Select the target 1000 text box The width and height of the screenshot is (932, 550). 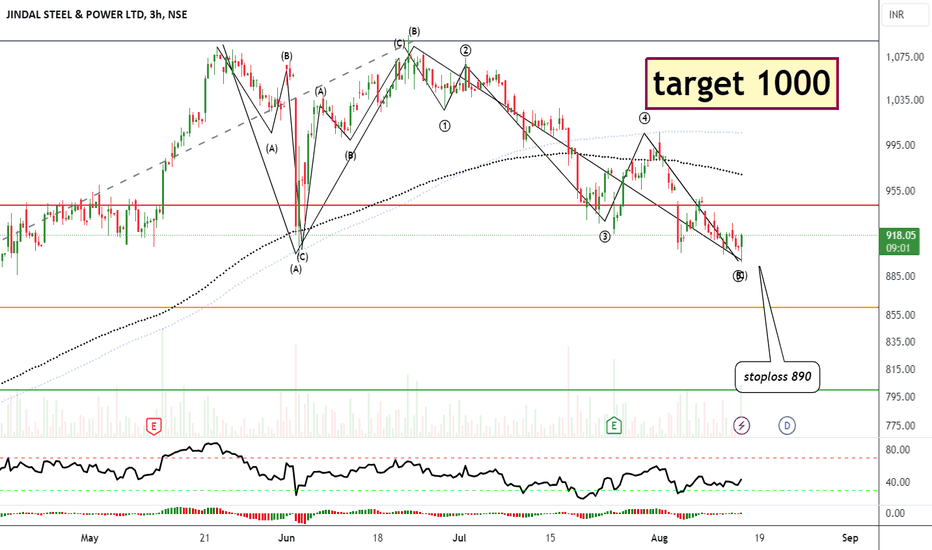pyautogui.click(x=742, y=83)
